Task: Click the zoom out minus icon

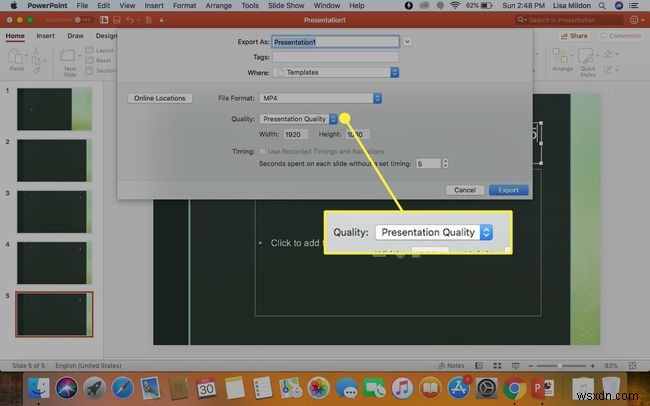Action: [x=531, y=366]
